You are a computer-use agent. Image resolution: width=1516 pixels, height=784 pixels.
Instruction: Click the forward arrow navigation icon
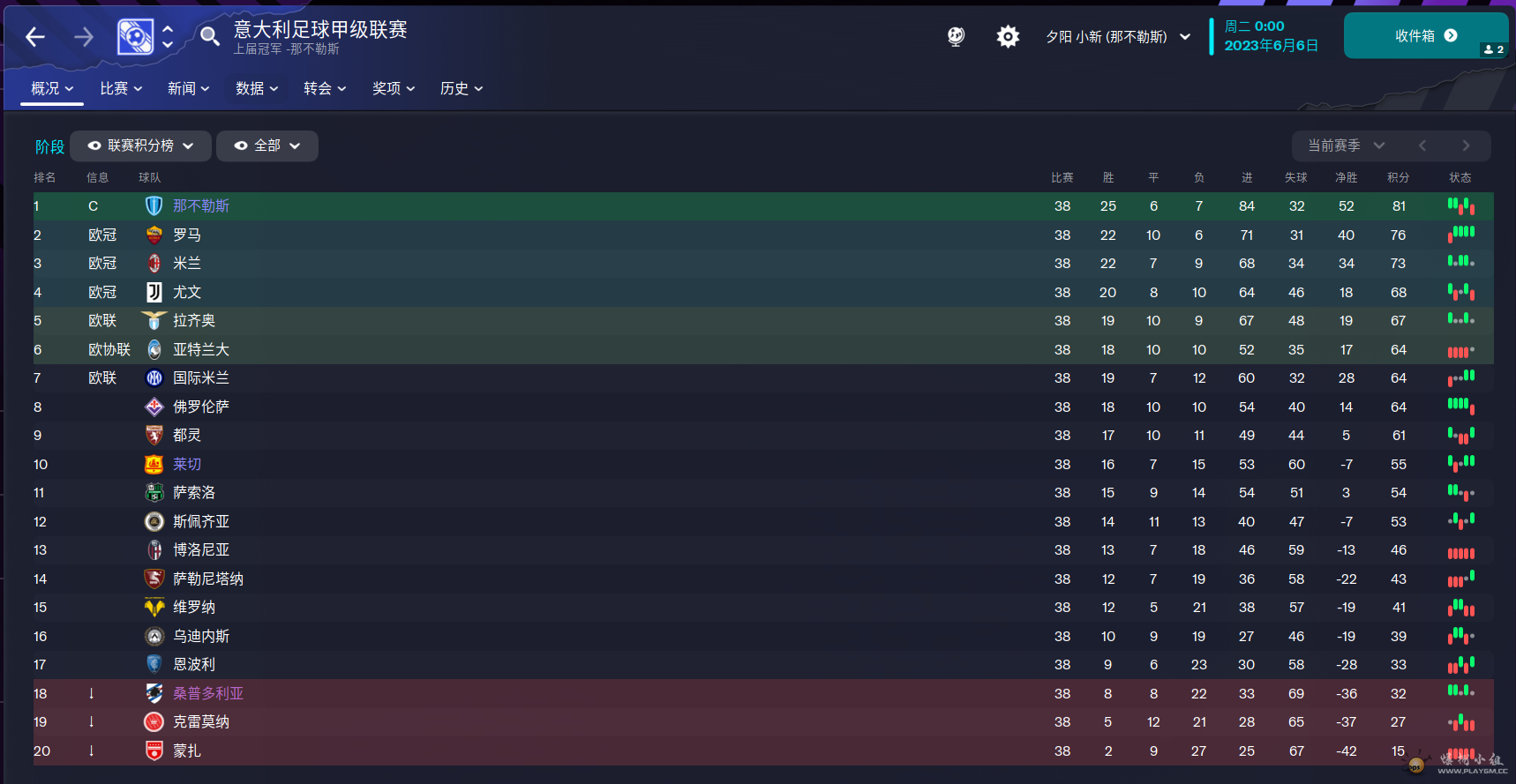(x=84, y=37)
